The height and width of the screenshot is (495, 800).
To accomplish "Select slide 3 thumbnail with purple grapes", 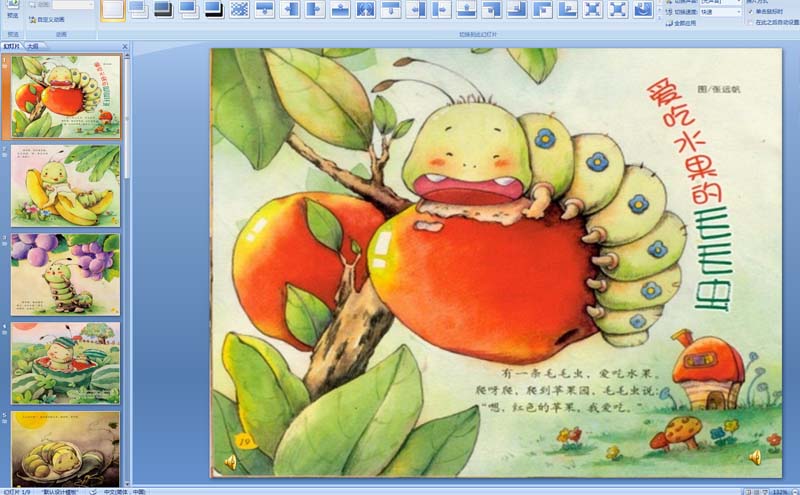I will tap(66, 275).
